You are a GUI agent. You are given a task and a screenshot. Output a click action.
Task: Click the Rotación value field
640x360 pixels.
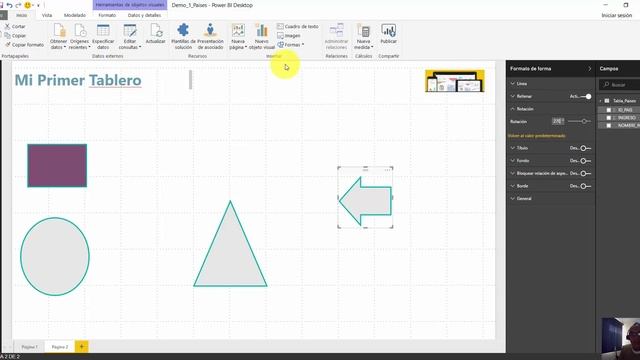pos(558,121)
